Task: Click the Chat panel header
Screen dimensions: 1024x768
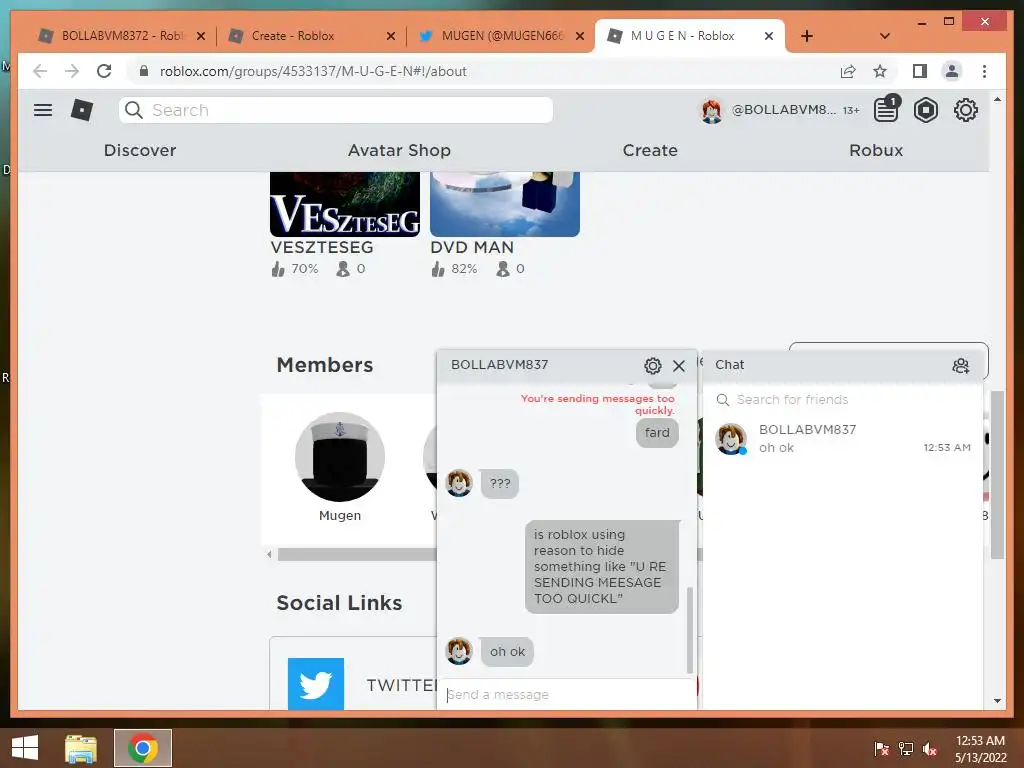Action: coord(842,365)
